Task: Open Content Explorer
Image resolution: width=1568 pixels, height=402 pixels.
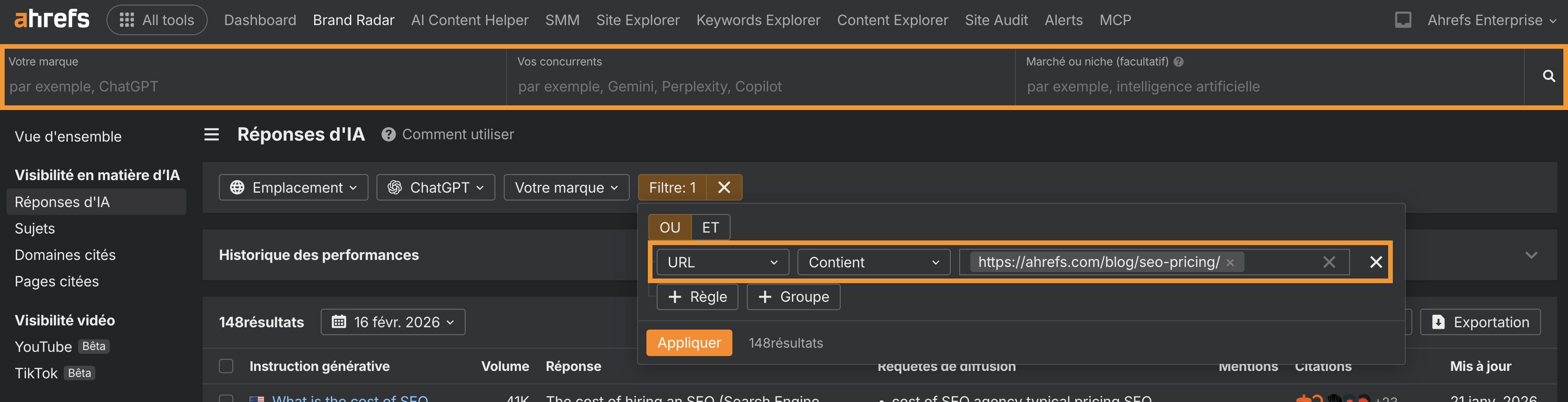Action: click(x=892, y=20)
